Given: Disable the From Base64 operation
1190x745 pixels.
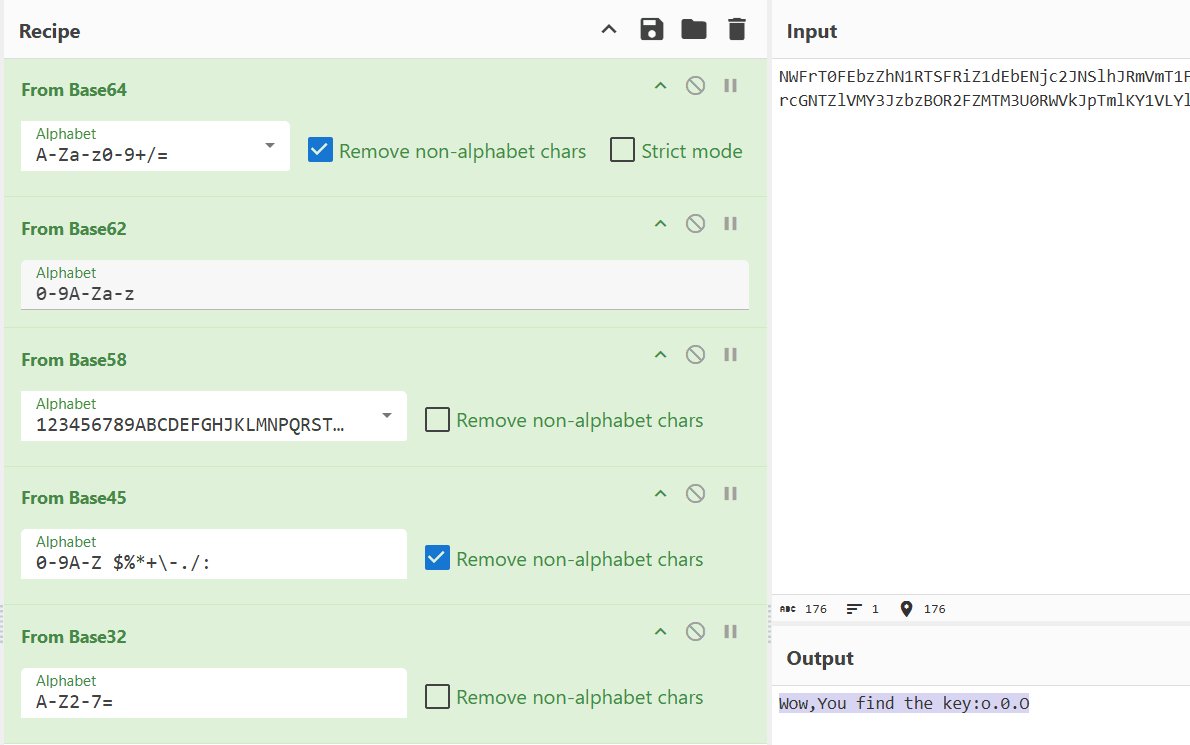Looking at the screenshot, I should pyautogui.click(x=695, y=86).
